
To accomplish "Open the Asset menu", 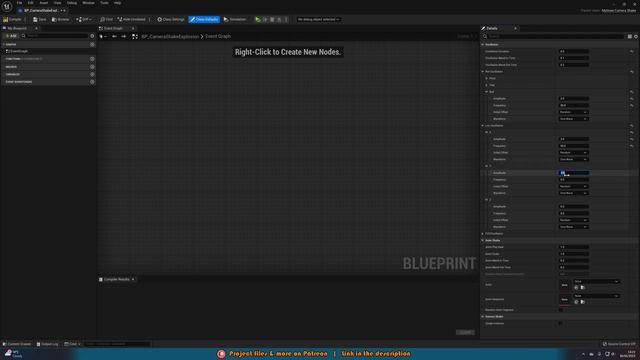I will tap(43, 3).
